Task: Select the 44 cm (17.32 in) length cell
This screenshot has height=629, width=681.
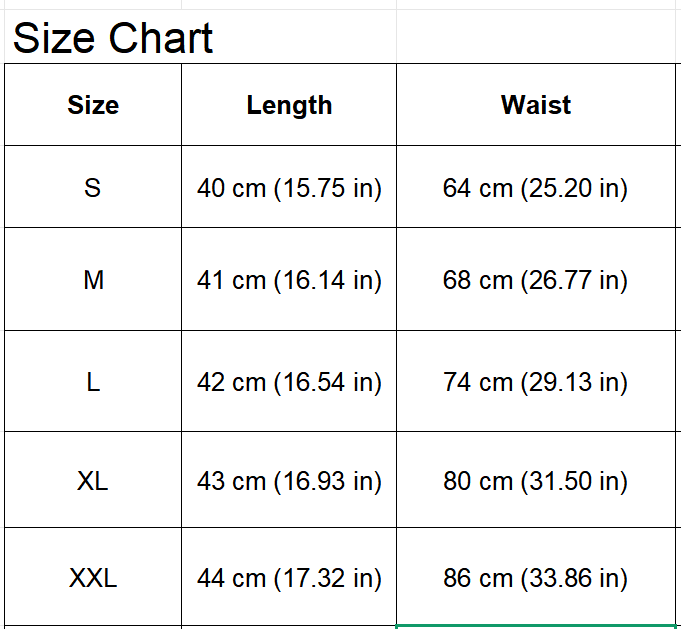Action: click(289, 577)
